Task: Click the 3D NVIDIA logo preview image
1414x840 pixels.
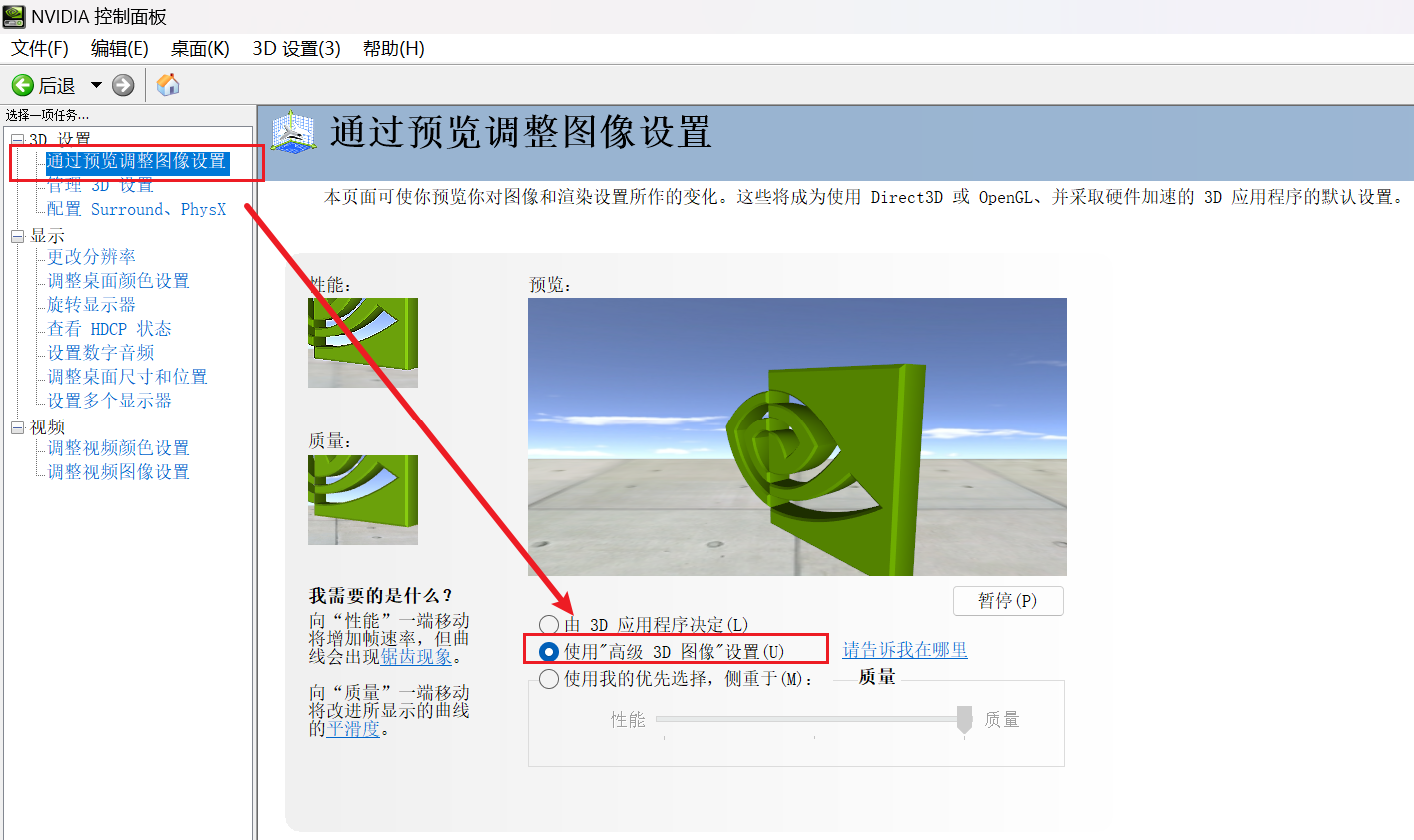Action: [797, 436]
